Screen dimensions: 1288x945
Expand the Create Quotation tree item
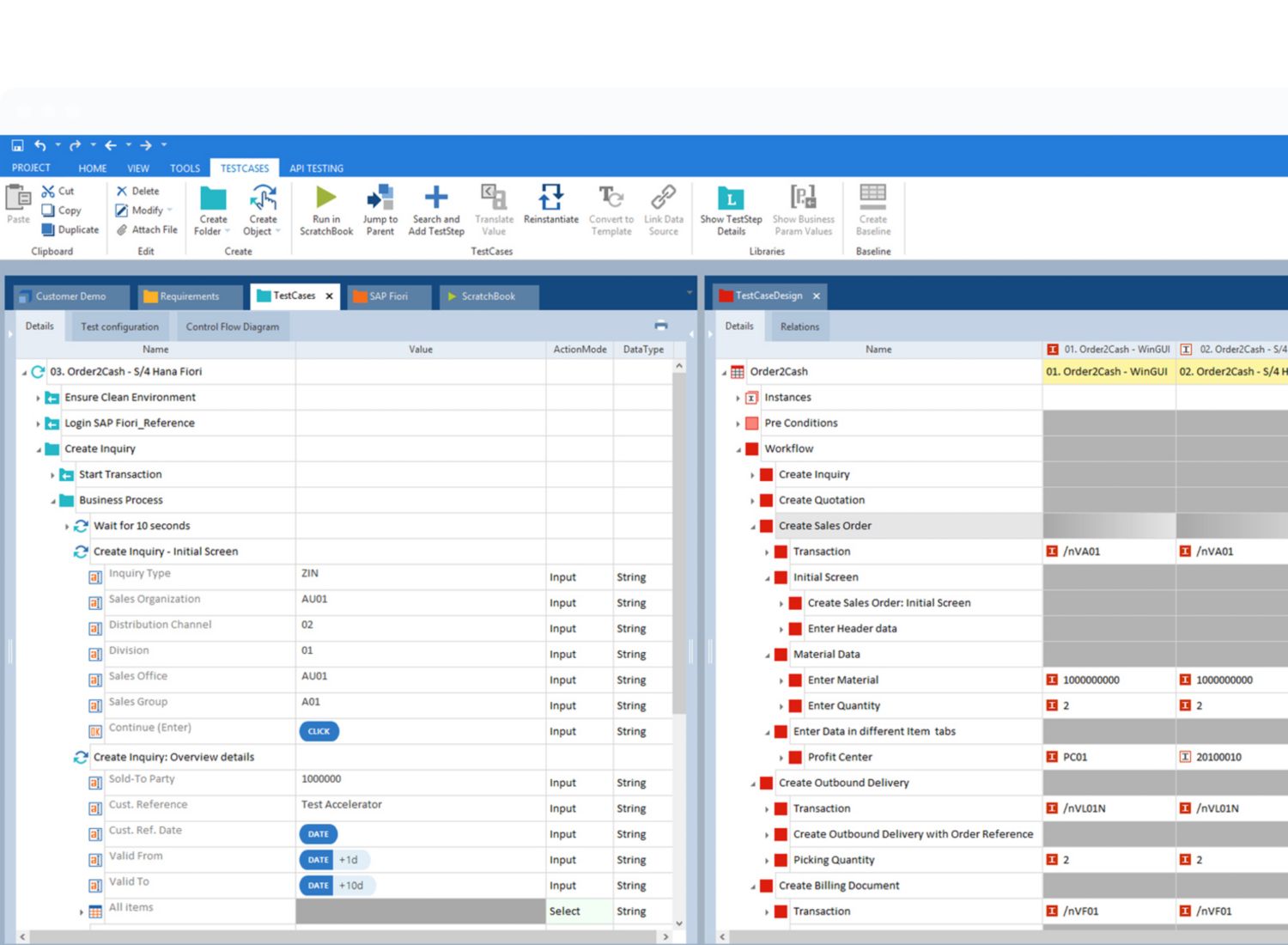pos(752,501)
